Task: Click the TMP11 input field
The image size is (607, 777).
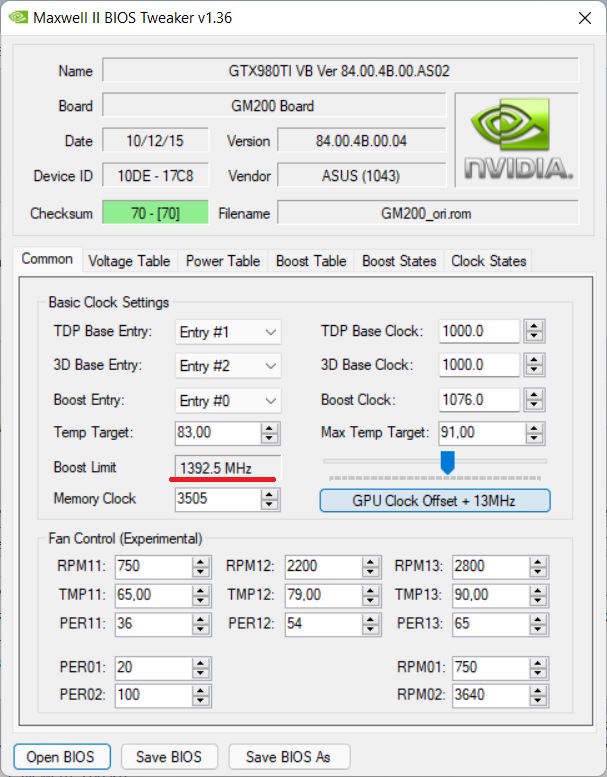Action: pos(154,595)
